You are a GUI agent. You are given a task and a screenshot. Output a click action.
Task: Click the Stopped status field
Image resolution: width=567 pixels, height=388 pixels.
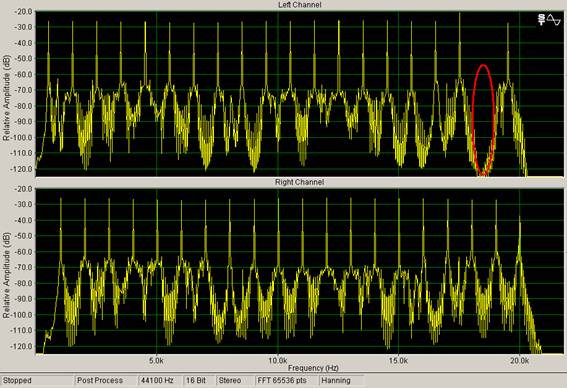point(37,380)
